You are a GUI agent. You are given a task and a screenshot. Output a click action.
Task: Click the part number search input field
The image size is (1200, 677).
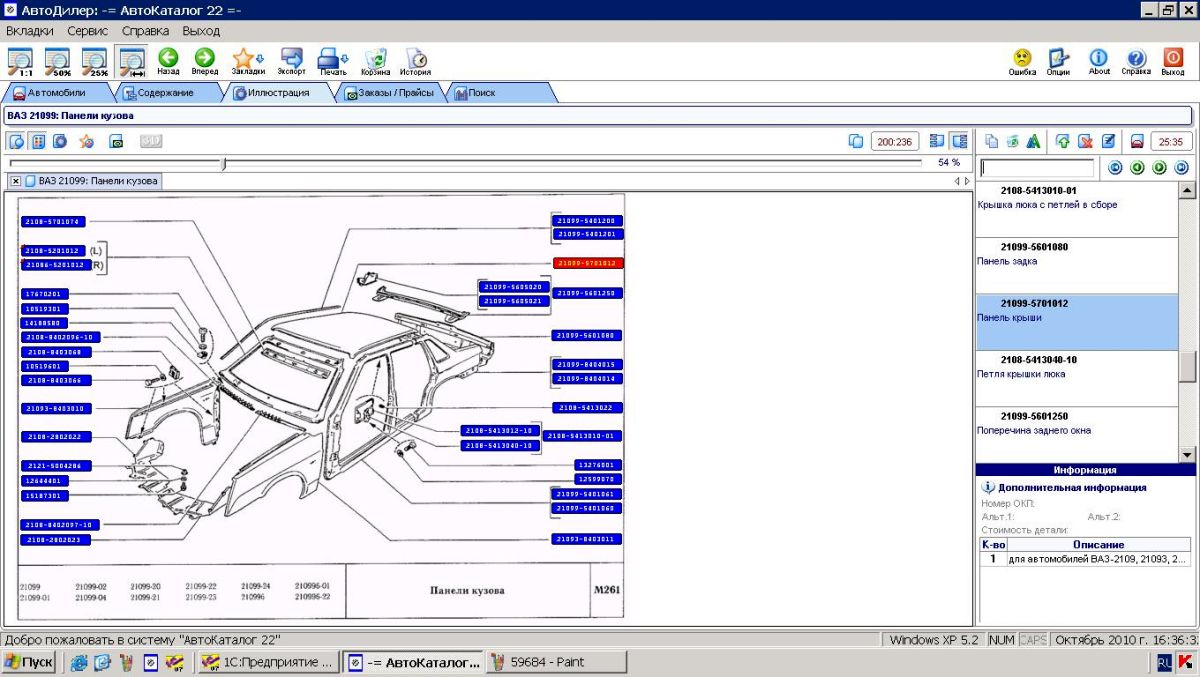coord(1036,168)
